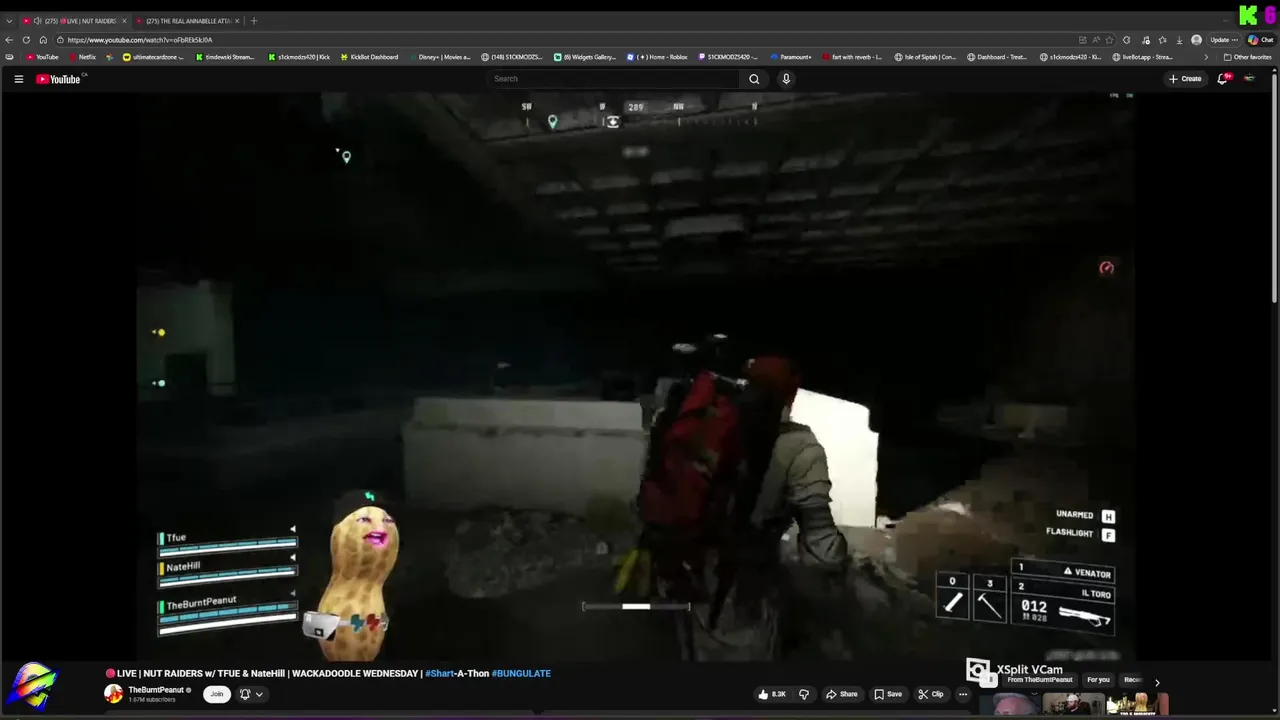Open YouTube bookmark in favorites bar
This screenshot has width=1280, height=720.
42,57
